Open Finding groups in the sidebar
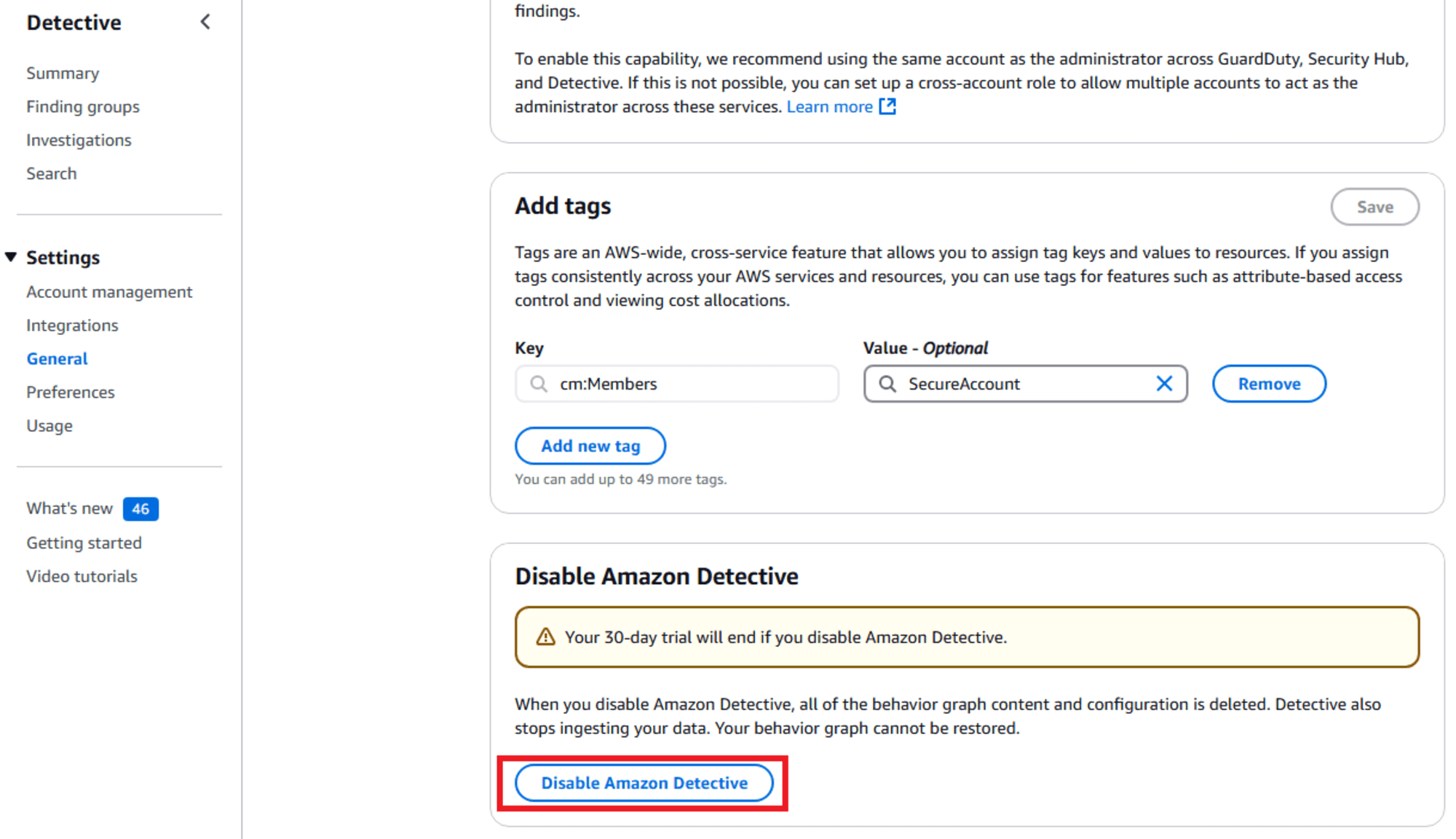This screenshot has width=1456, height=839. coord(82,106)
